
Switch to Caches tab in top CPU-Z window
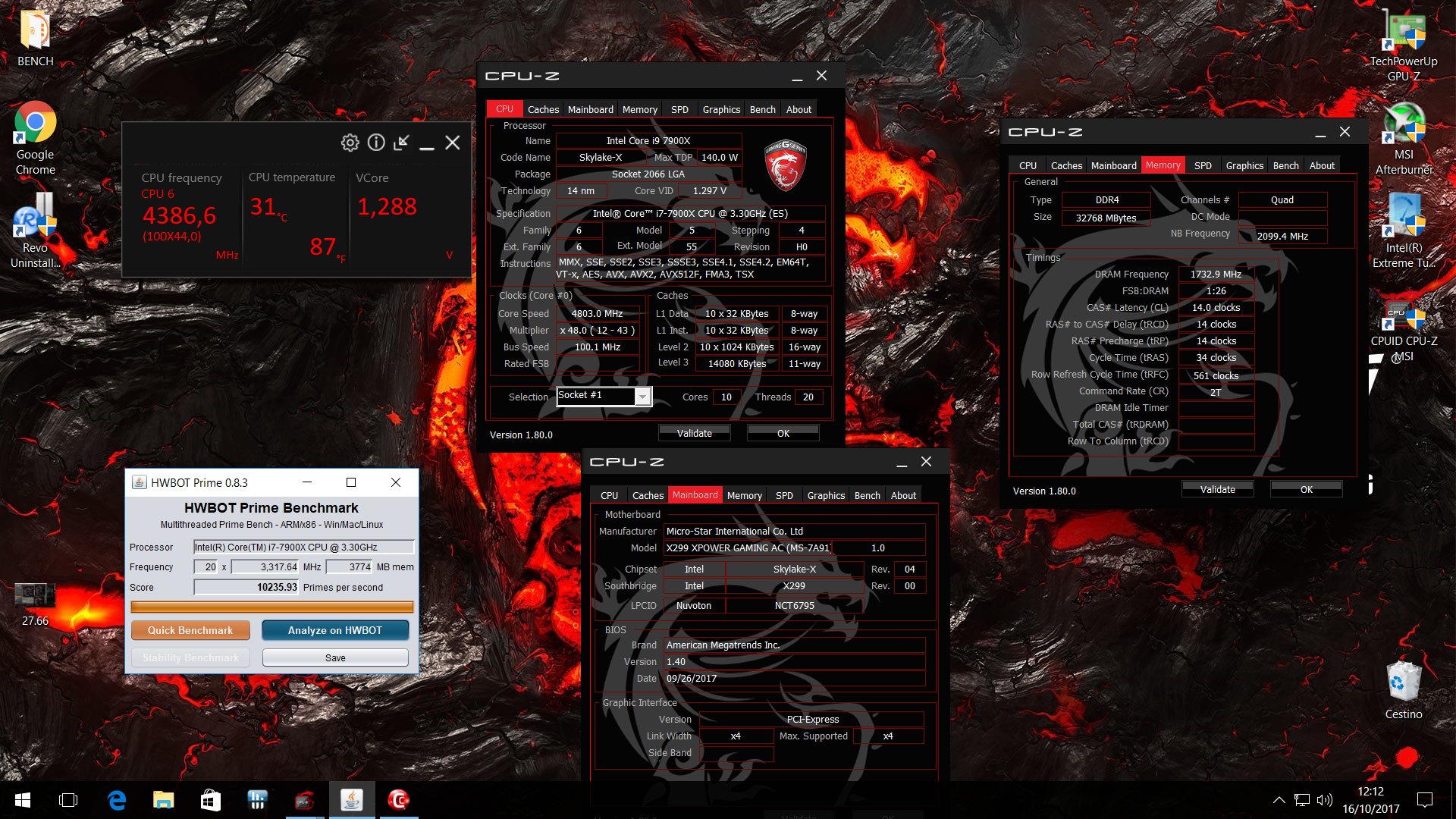click(x=543, y=109)
